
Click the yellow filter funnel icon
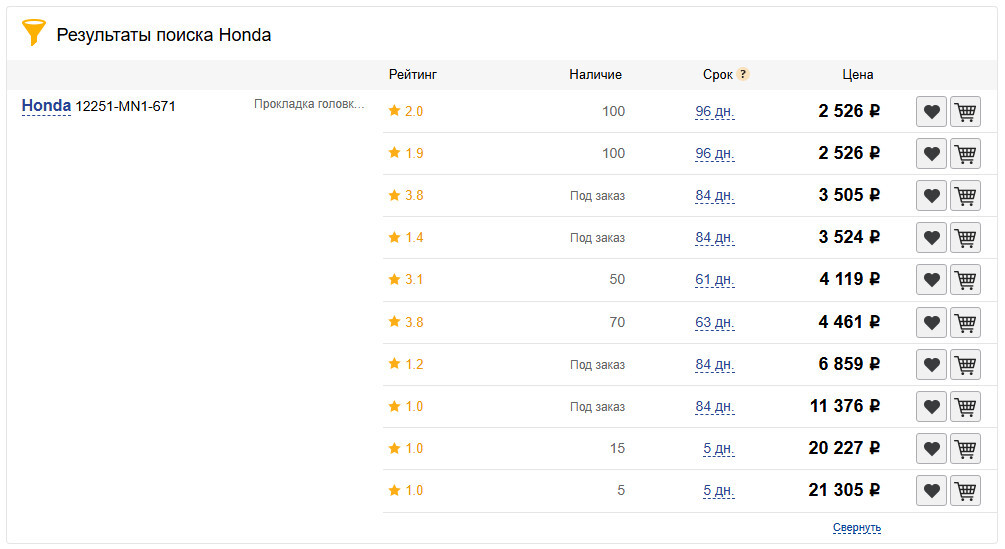[33, 32]
